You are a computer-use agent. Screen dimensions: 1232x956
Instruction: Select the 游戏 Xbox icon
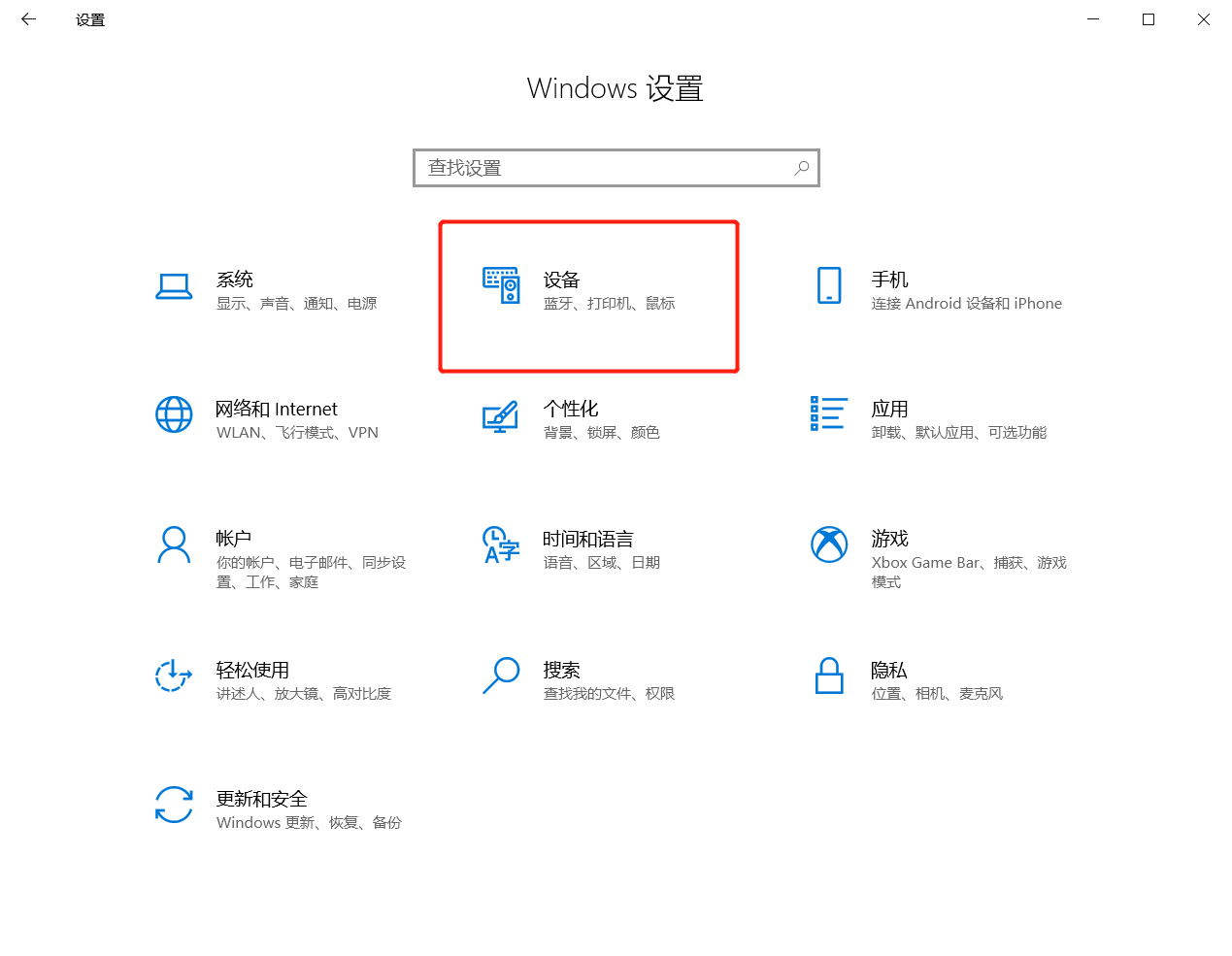[x=829, y=544]
